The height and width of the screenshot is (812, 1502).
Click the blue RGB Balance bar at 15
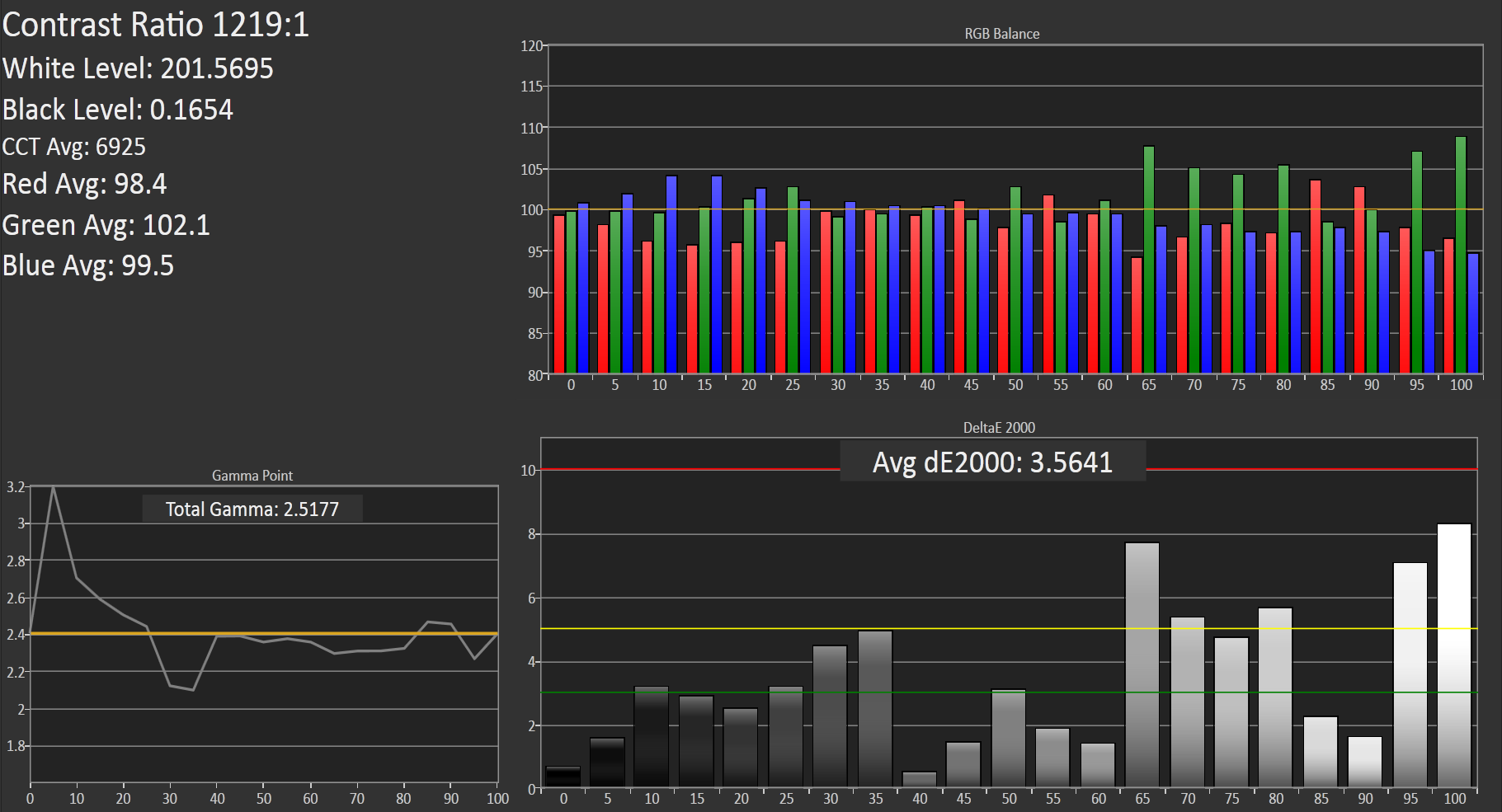point(717,275)
